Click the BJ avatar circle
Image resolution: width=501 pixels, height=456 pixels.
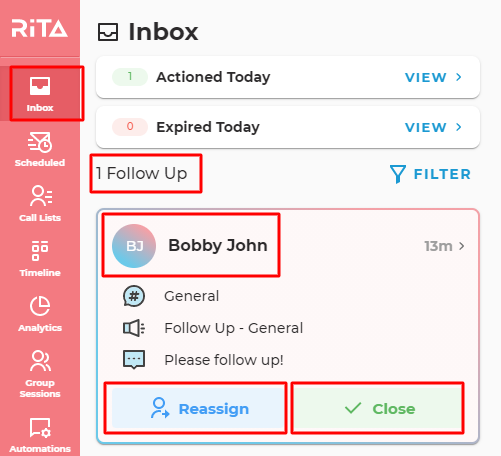[x=134, y=246]
